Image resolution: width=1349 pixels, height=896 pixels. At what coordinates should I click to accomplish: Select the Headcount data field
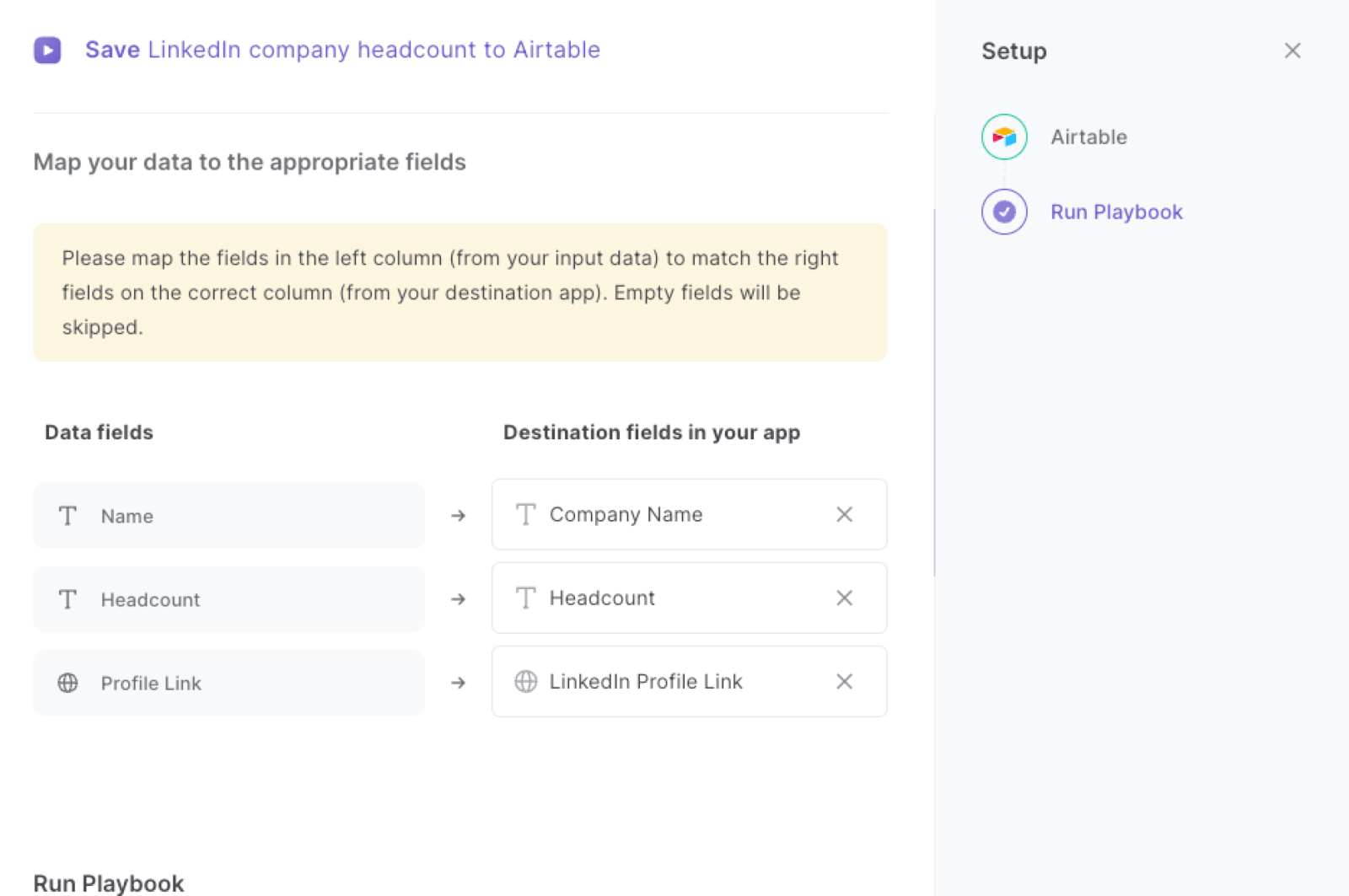point(228,599)
